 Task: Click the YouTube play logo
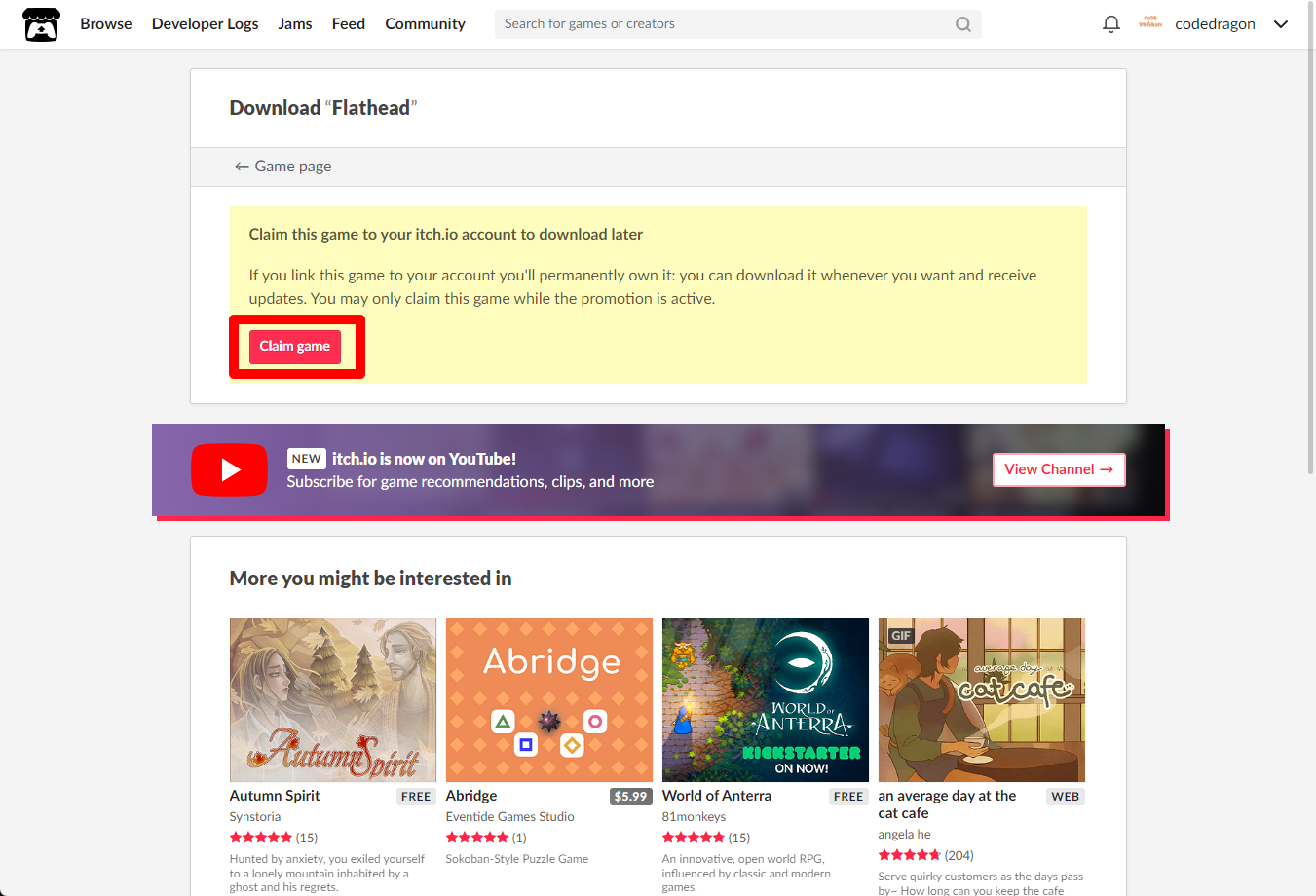click(x=229, y=469)
